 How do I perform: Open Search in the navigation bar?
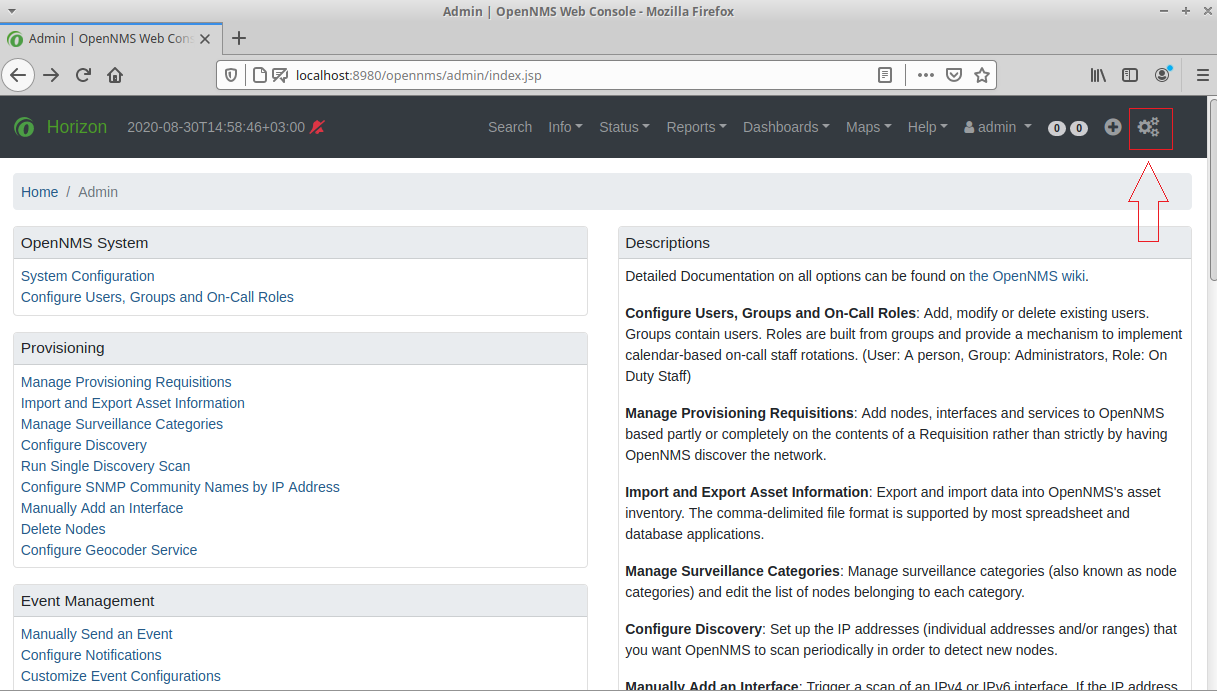[x=510, y=127]
